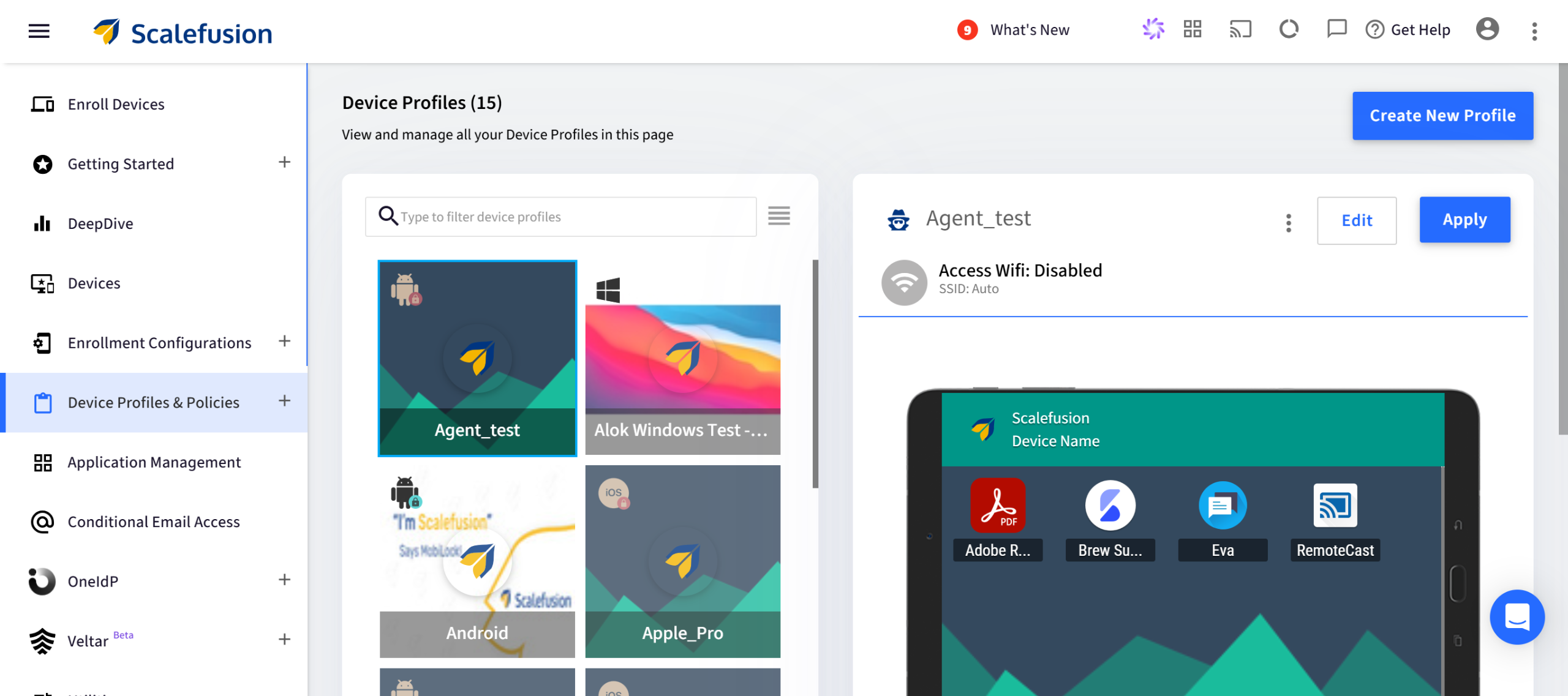Screen dimensions: 1568x696
Task: Switch profiles to list view icon
Action: [x=778, y=215]
